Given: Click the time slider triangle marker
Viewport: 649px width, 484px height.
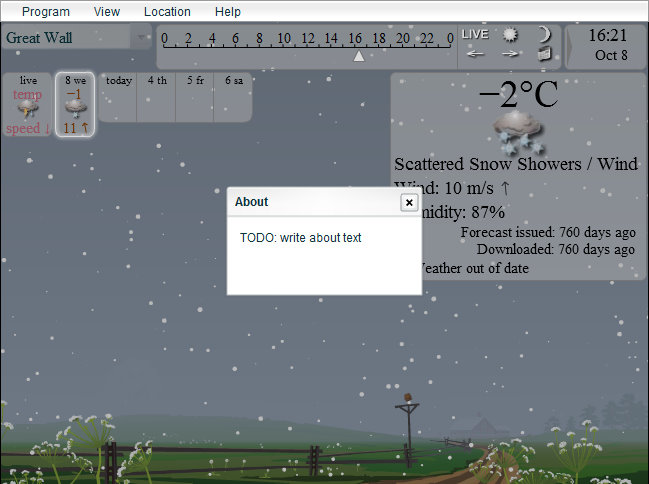Looking at the screenshot, I should tap(359, 56).
